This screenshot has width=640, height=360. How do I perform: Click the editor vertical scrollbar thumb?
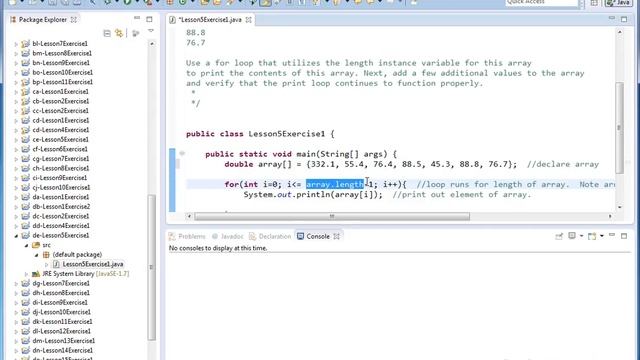(619, 127)
